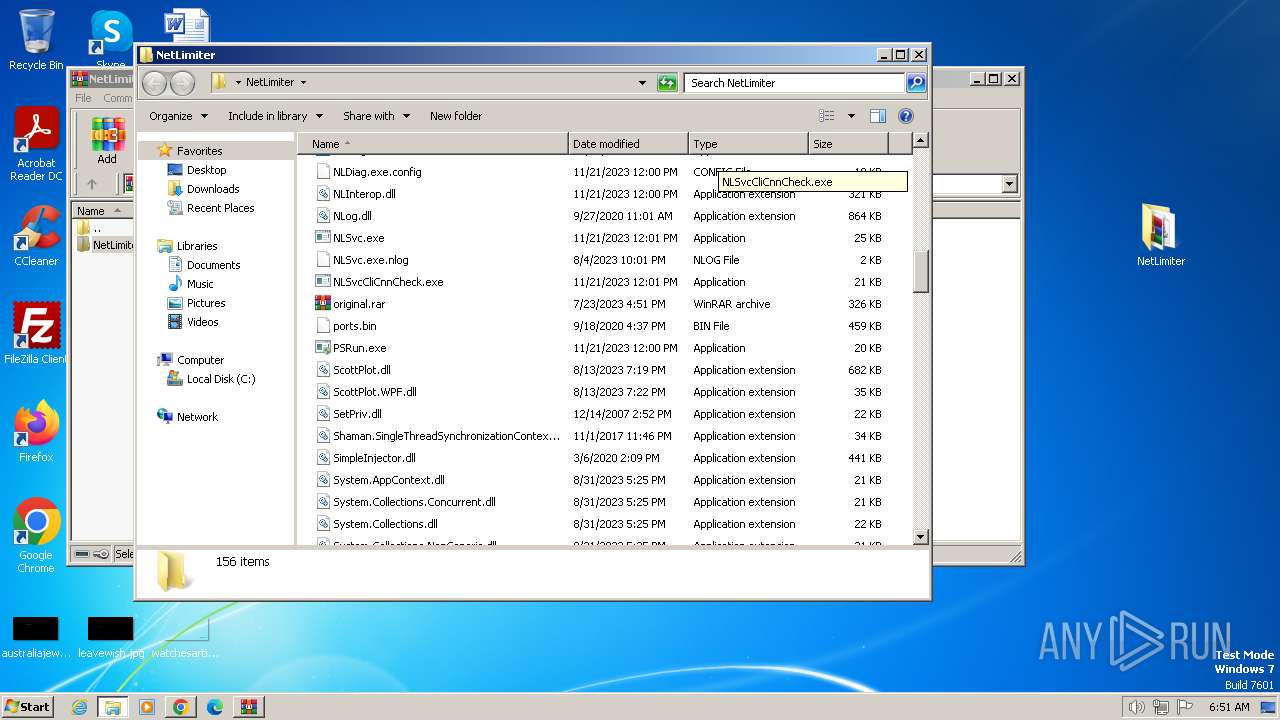The image size is (1280, 720).
Task: Change view using the views icon
Action: [827, 116]
